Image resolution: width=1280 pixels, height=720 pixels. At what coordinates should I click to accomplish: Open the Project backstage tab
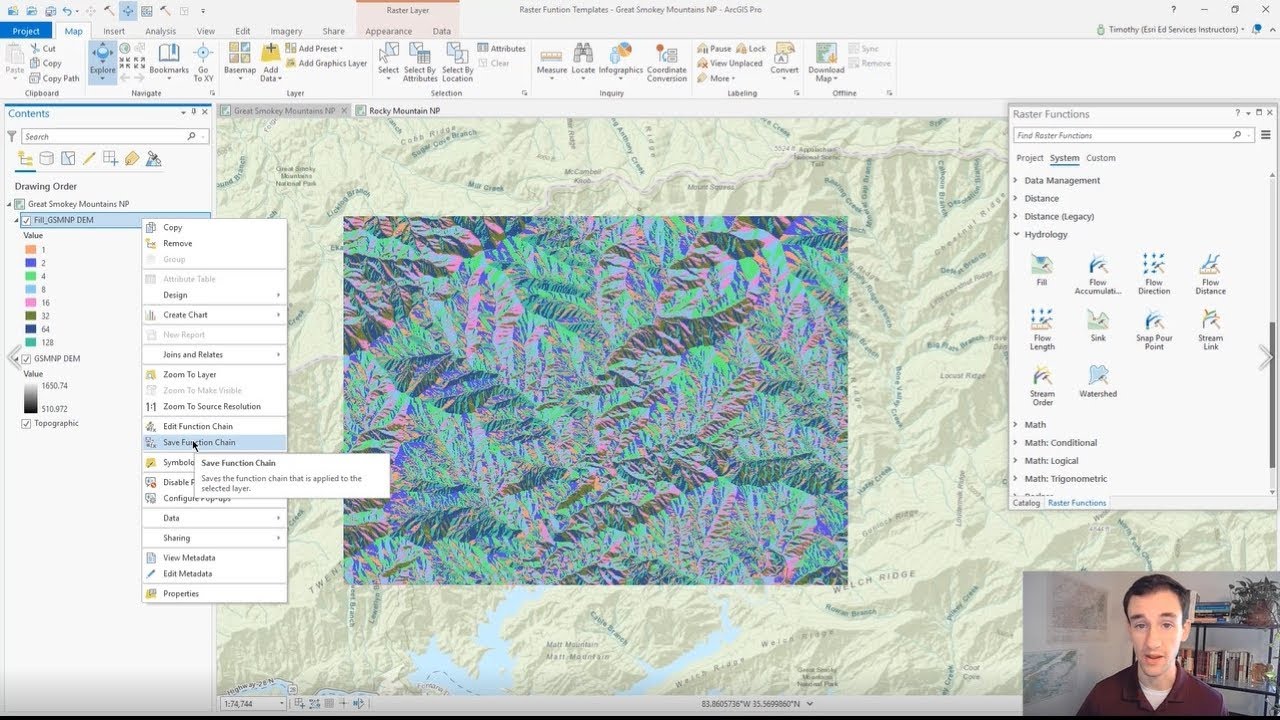tap(26, 31)
